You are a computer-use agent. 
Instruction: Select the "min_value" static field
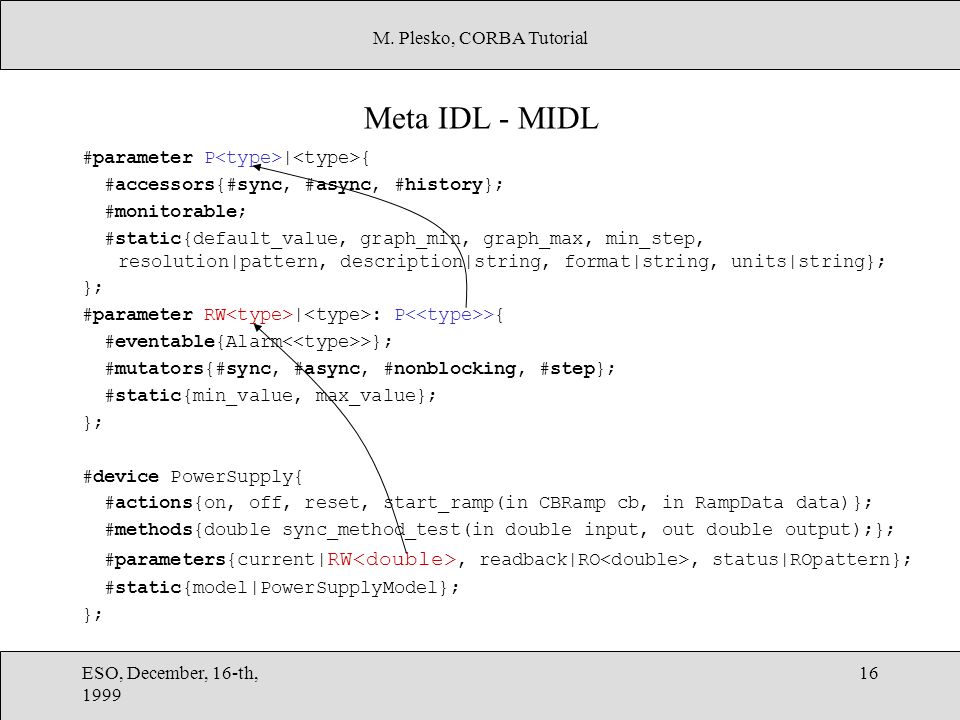243,396
